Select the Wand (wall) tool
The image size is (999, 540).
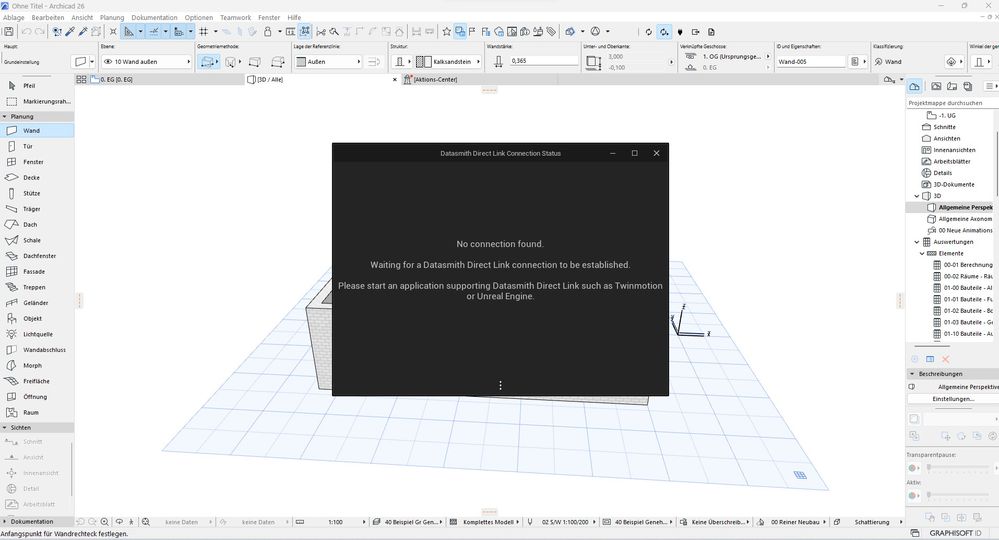(37, 131)
